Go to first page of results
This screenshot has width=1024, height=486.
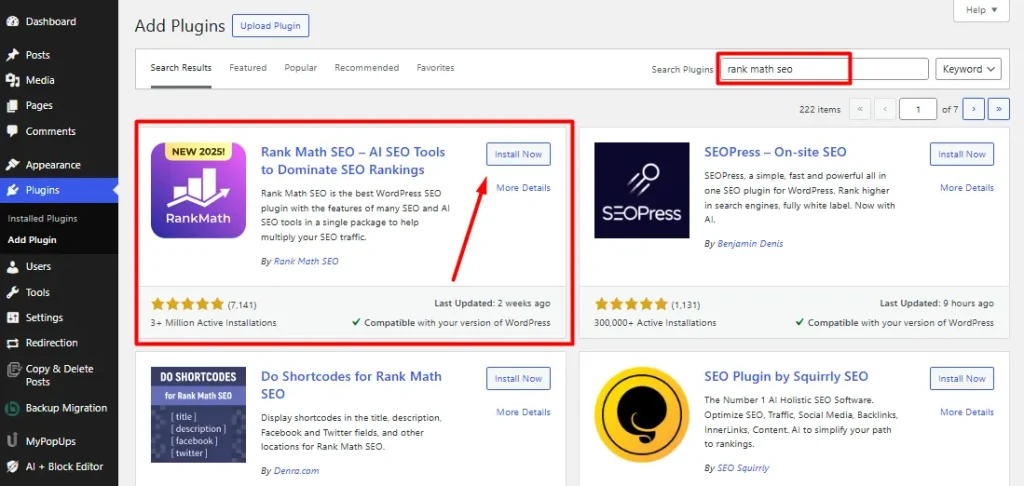[860, 109]
